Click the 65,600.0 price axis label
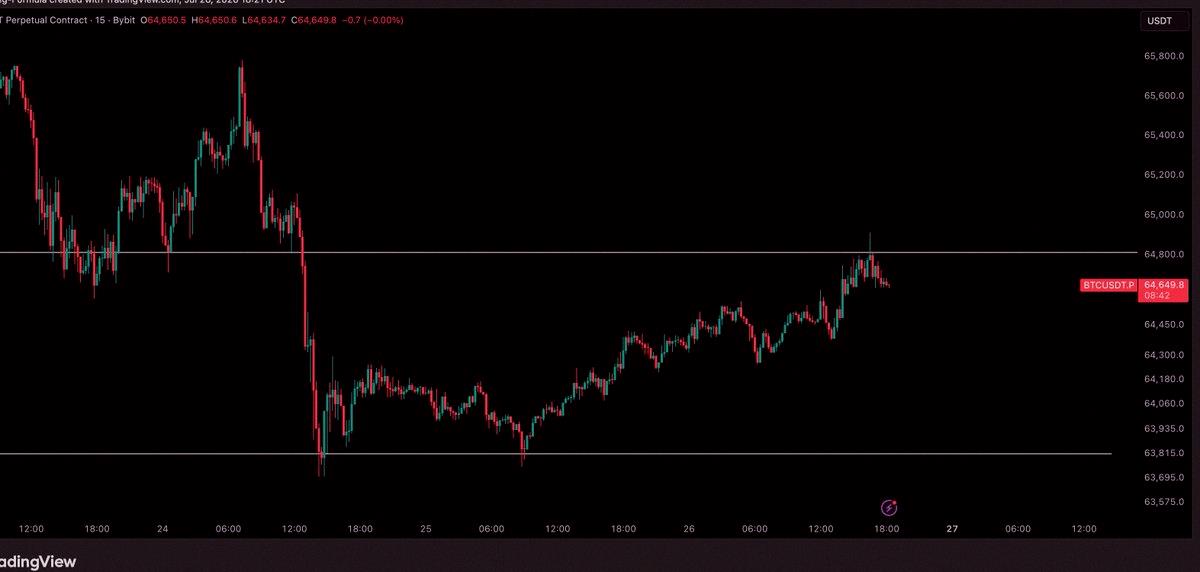The height and width of the screenshot is (572, 1200). pos(1163,96)
